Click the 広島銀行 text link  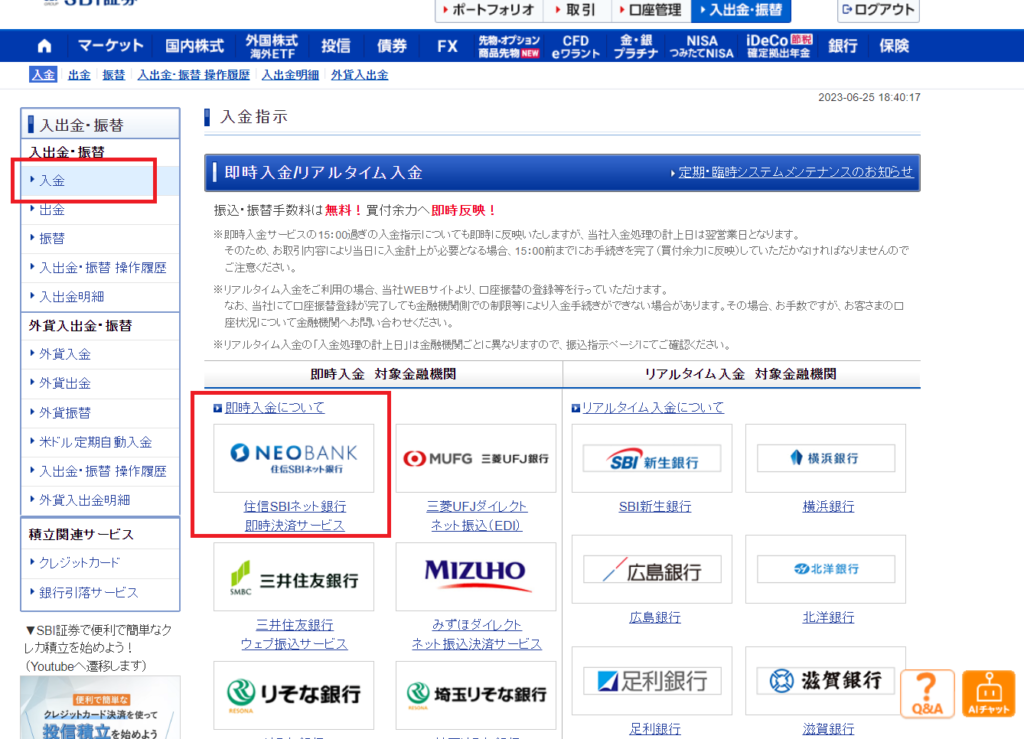pyautogui.click(x=655, y=618)
